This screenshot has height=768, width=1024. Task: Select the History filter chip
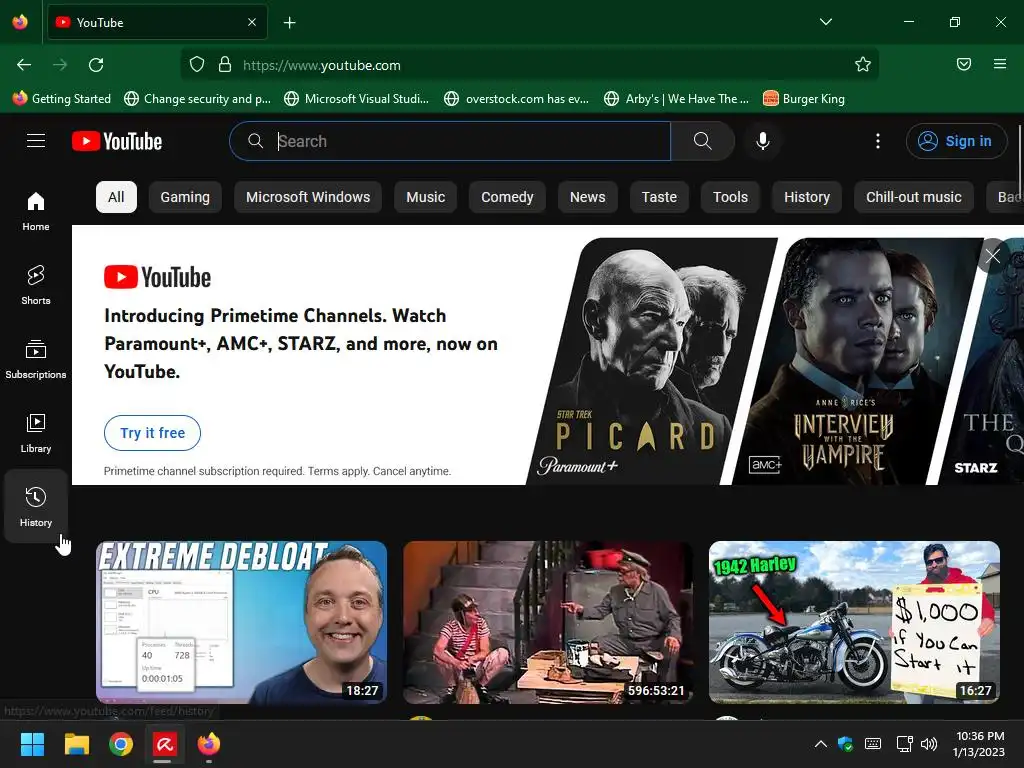807,197
